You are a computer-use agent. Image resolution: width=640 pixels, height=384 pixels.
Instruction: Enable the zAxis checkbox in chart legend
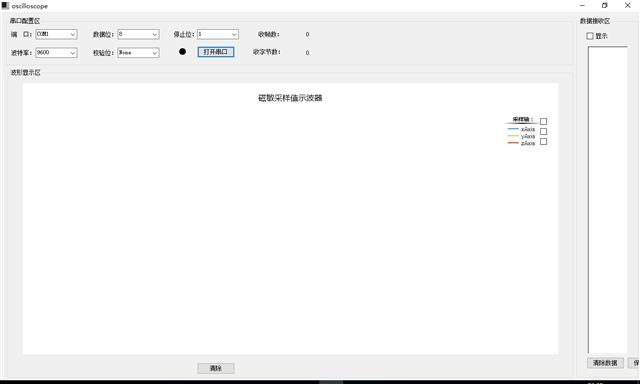(x=543, y=142)
